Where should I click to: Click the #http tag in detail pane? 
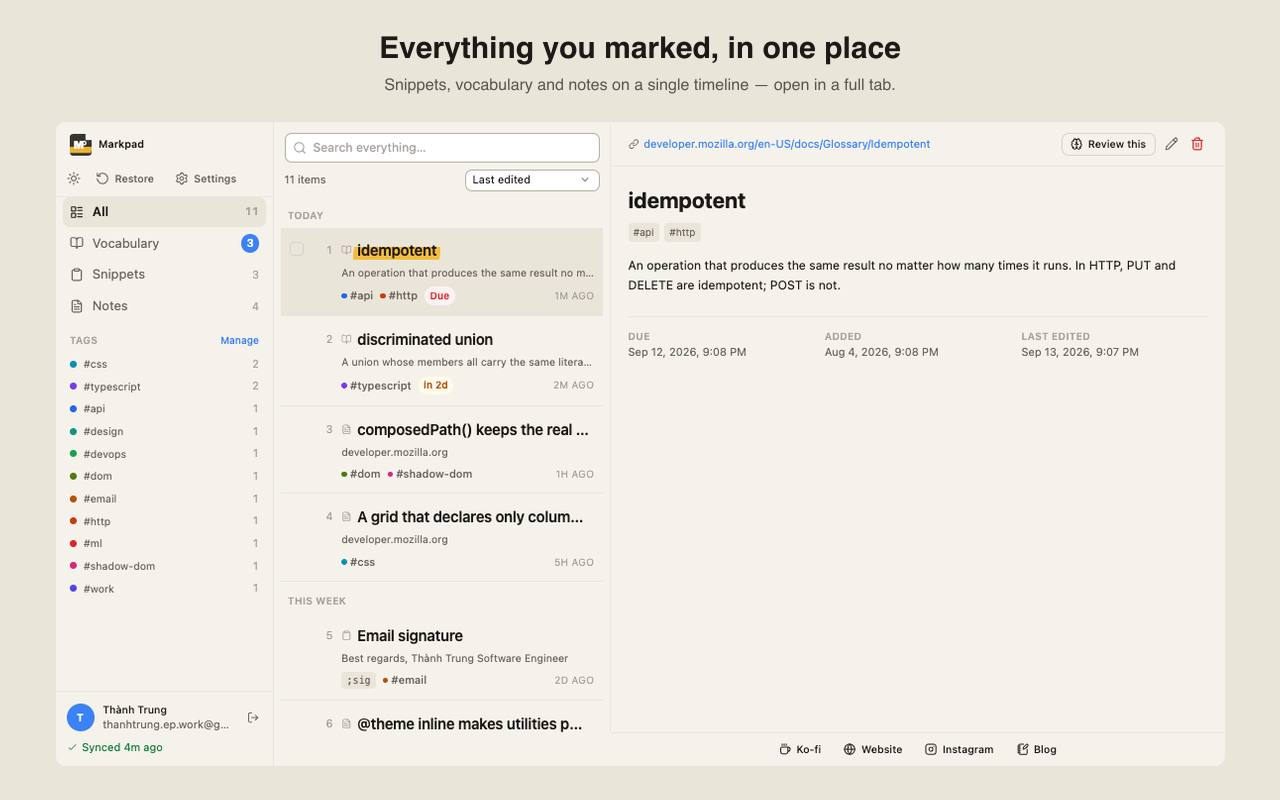point(682,232)
